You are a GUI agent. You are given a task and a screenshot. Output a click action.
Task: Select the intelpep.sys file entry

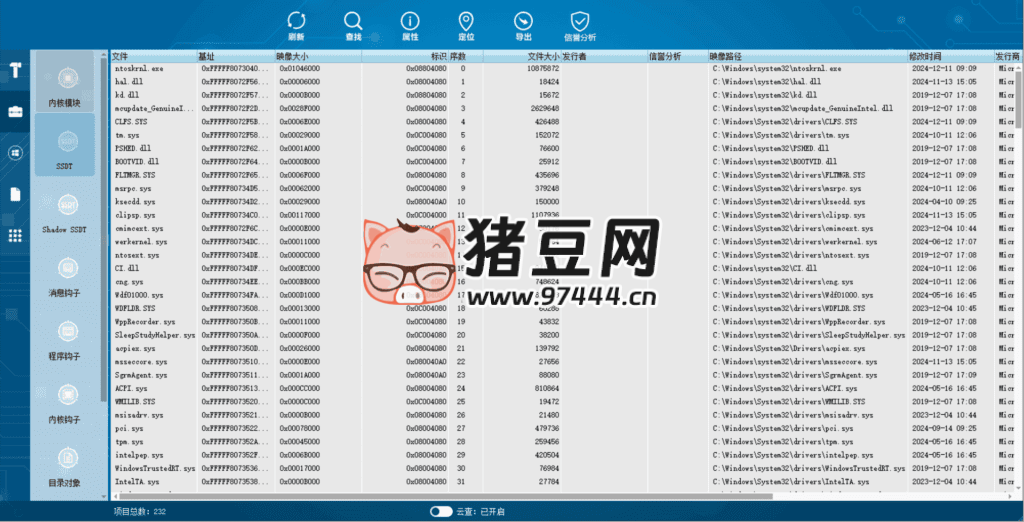pyautogui.click(x=138, y=455)
